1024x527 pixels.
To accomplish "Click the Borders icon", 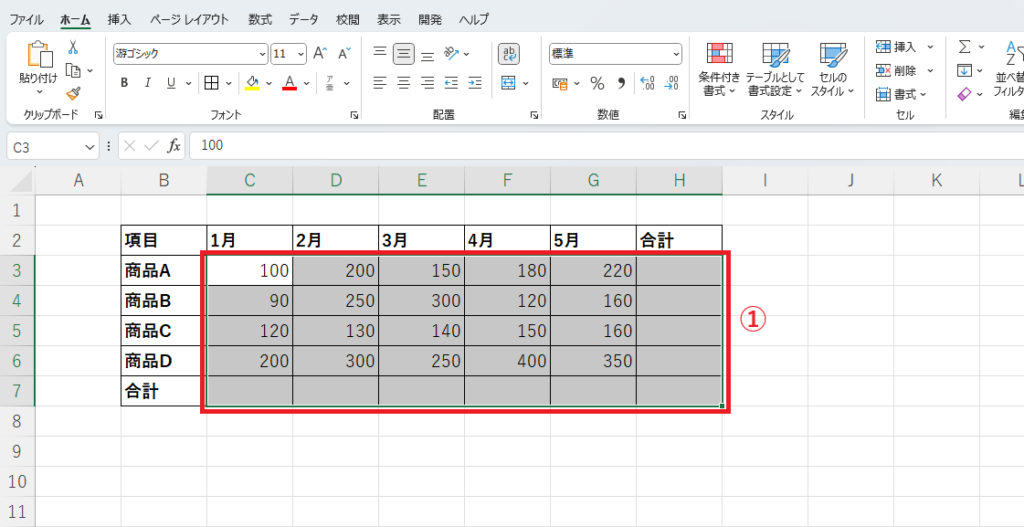I will tap(211, 83).
